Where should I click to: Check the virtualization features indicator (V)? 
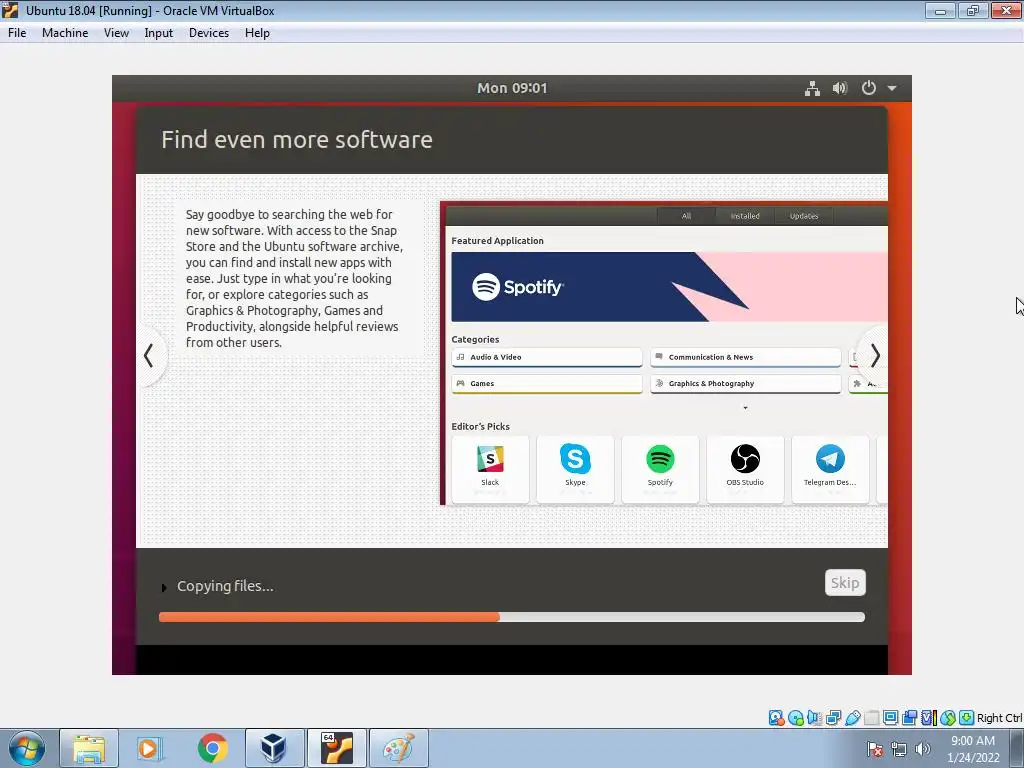928,718
